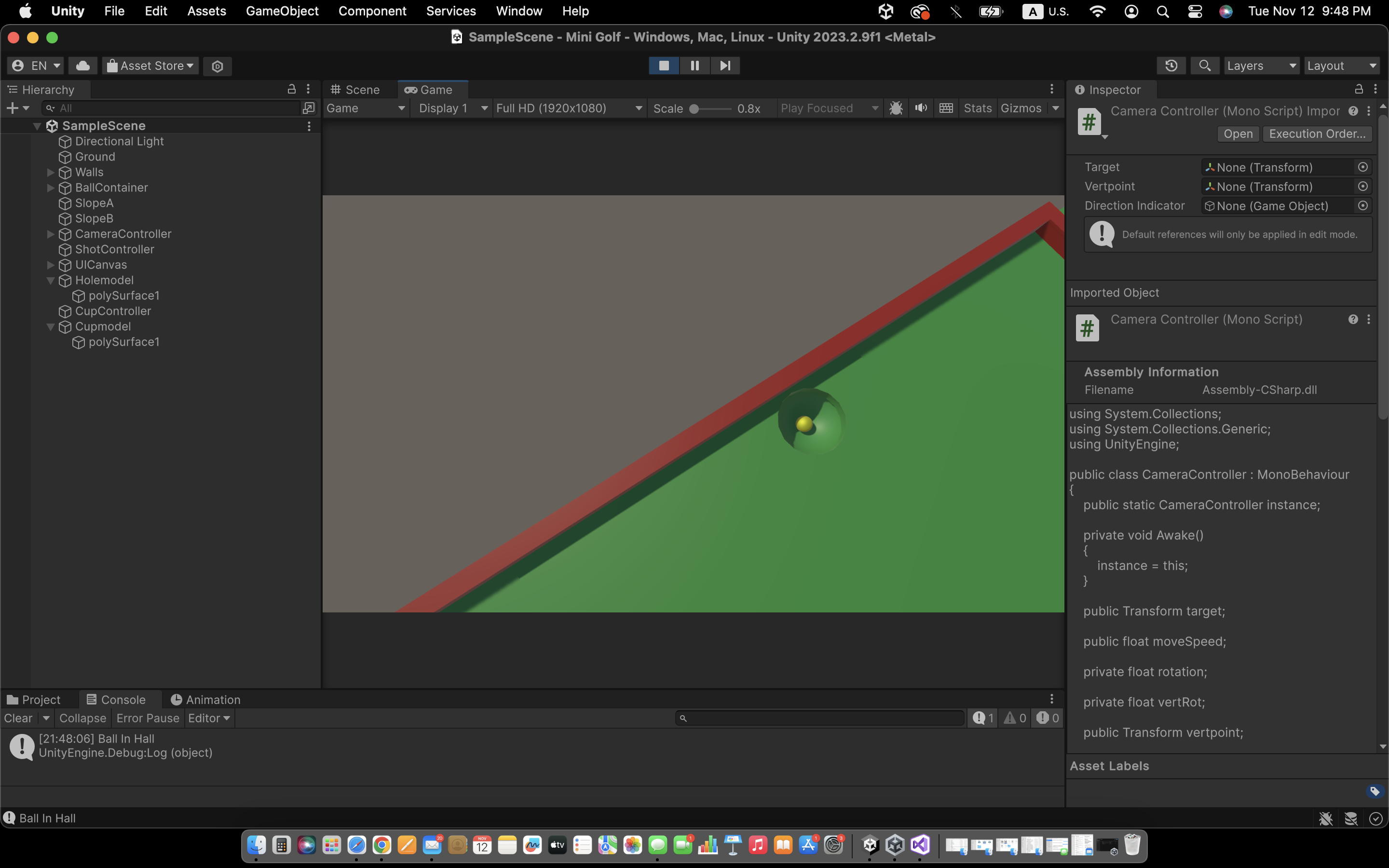Click the Execution Order button
This screenshot has width=1389, height=868.
(x=1317, y=134)
